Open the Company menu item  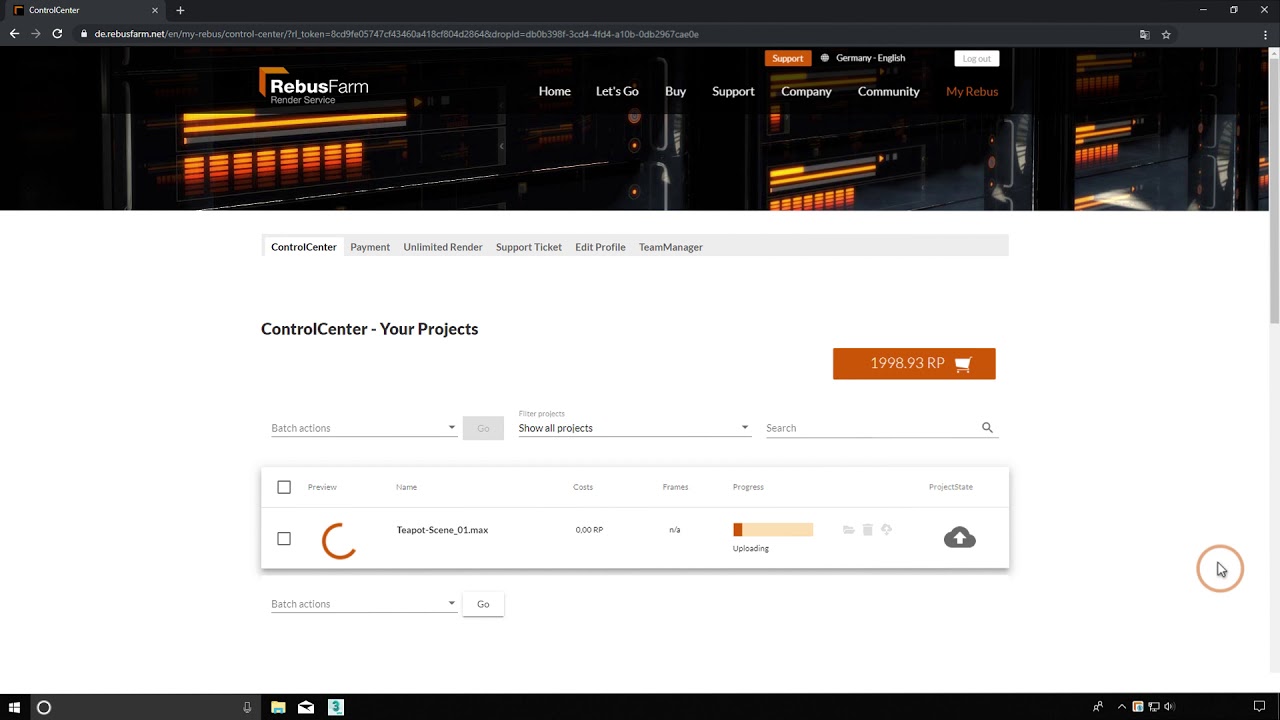click(806, 91)
